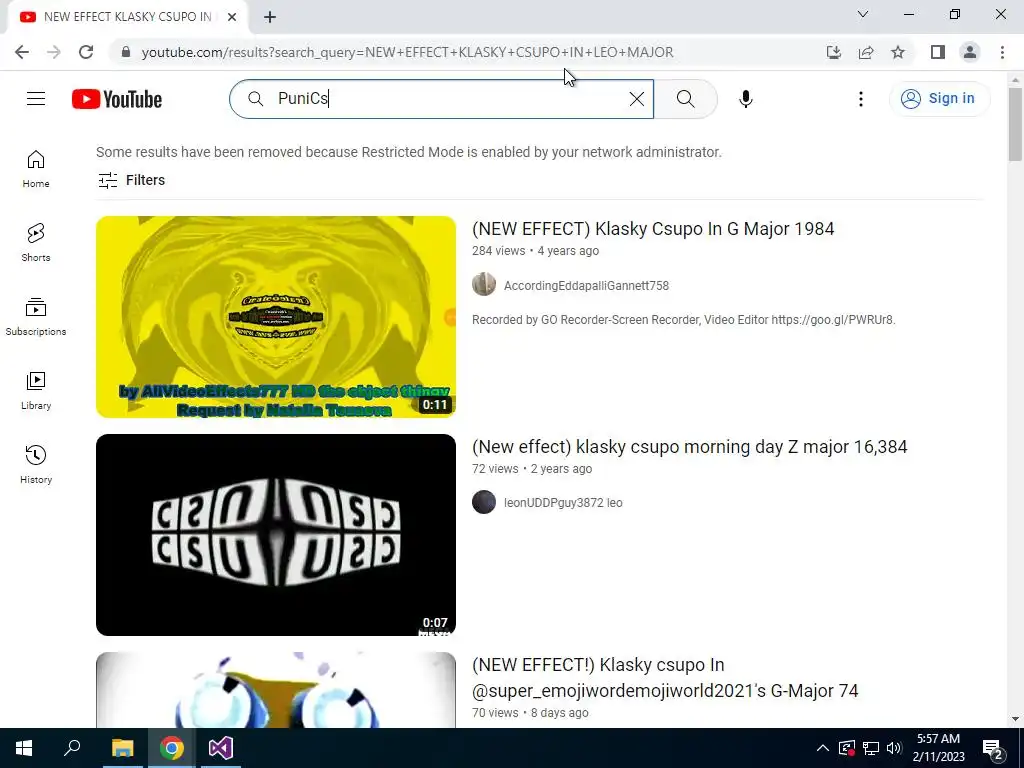Open the black Csupo morning day thumbnail
Screen dimensions: 1024x768
pos(276,535)
